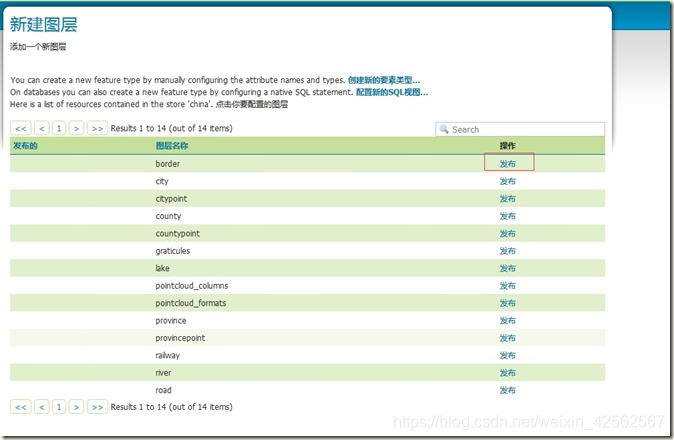
Task: Select page 1 in bottom pager
Action: pyautogui.click(x=59, y=406)
